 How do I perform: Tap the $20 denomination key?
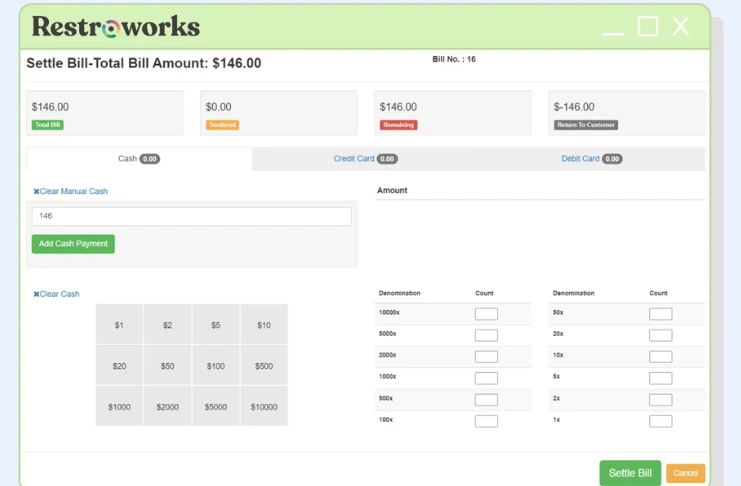[x=119, y=365]
